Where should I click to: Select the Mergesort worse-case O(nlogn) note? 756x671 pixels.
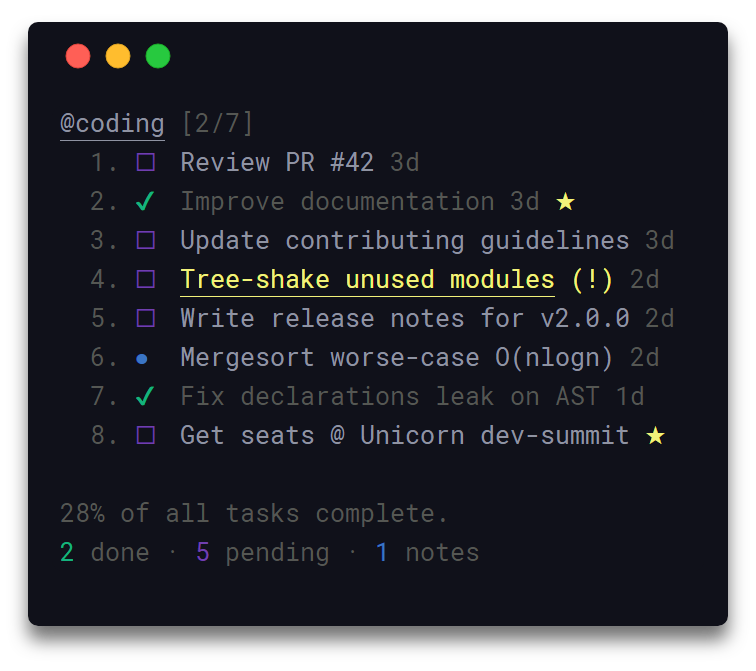pos(396,358)
